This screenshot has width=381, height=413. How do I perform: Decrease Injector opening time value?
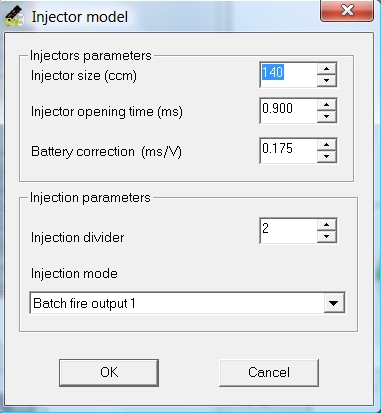[x=327, y=116]
